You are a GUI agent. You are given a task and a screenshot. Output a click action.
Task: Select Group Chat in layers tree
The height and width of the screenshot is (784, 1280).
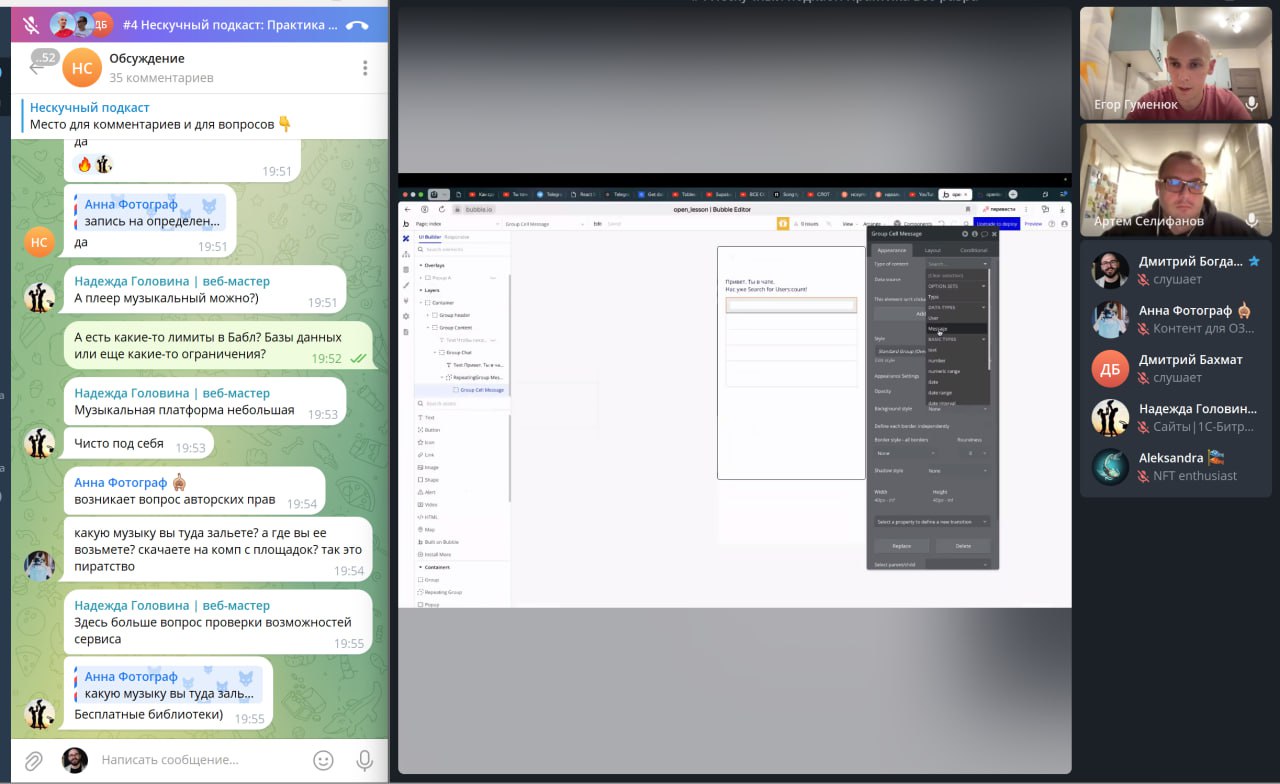(x=455, y=352)
